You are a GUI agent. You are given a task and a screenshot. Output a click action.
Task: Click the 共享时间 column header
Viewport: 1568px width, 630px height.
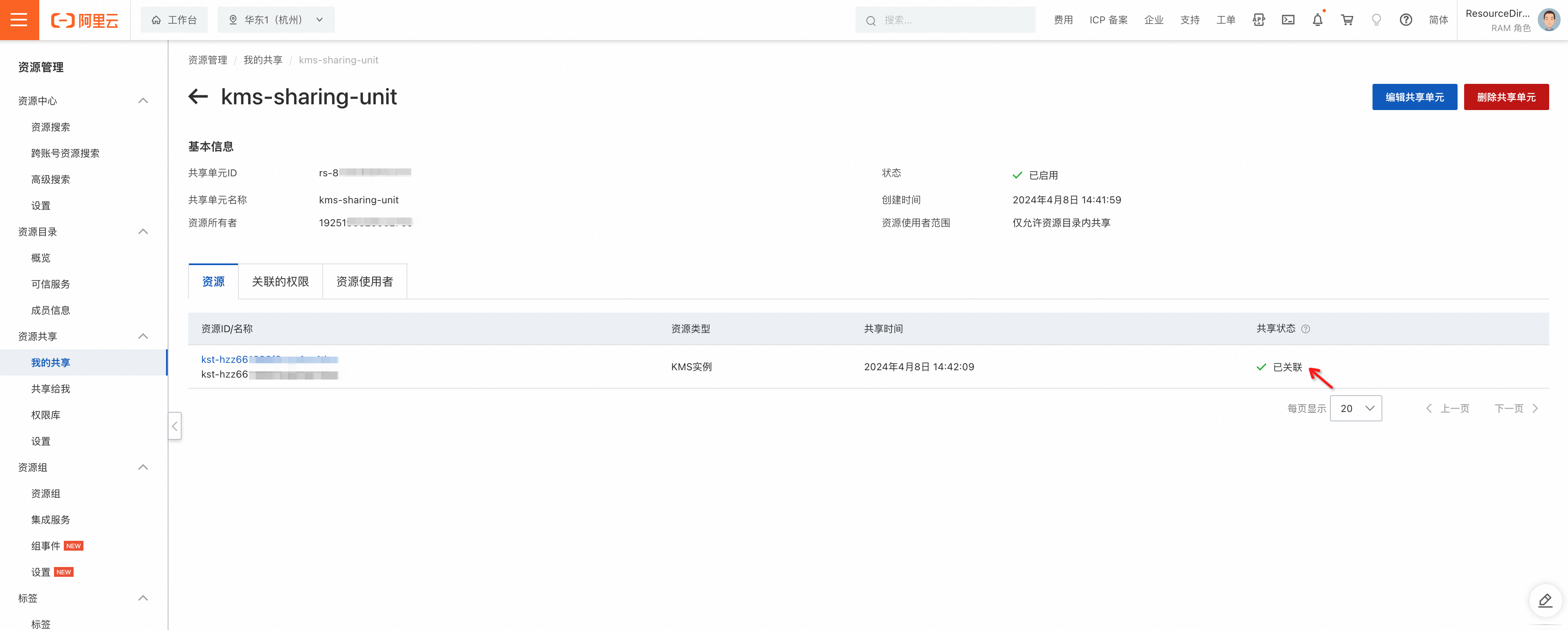(x=883, y=328)
